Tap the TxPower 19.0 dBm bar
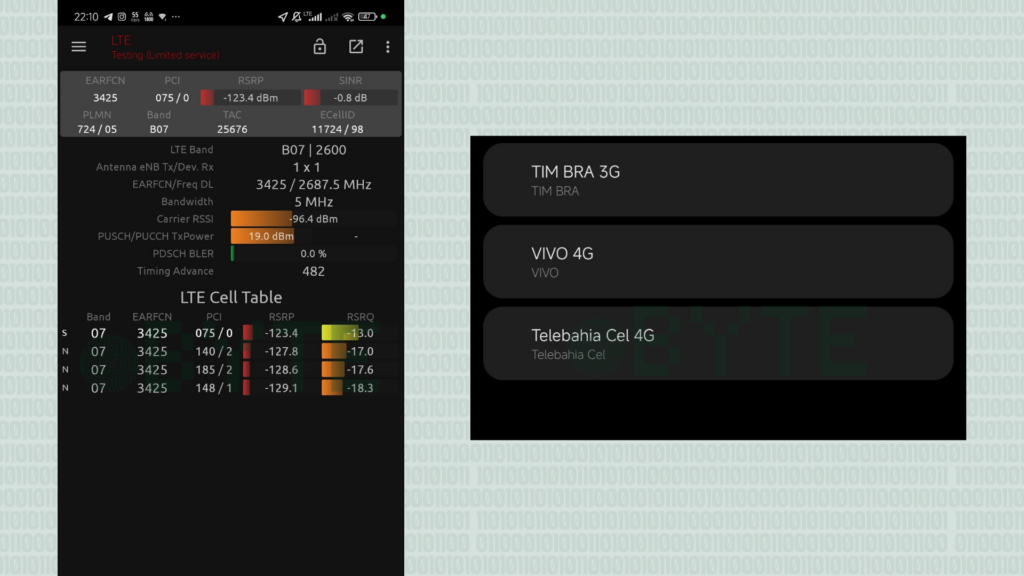The width and height of the screenshot is (1024, 576). (x=263, y=236)
